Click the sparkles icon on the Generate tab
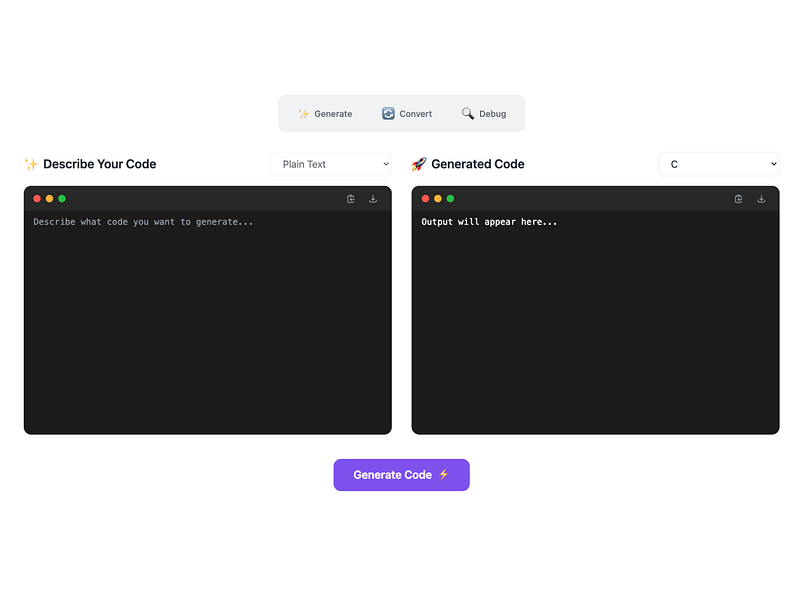 [303, 113]
